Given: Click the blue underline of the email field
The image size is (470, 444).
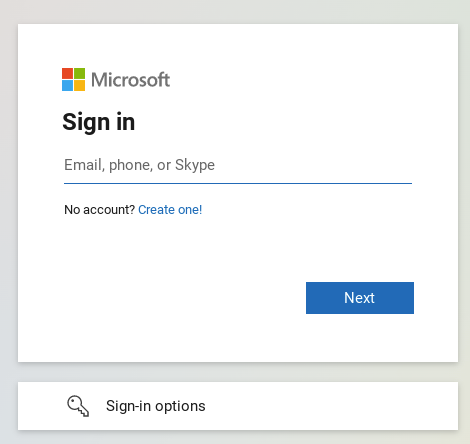Looking at the screenshot, I should point(238,183).
